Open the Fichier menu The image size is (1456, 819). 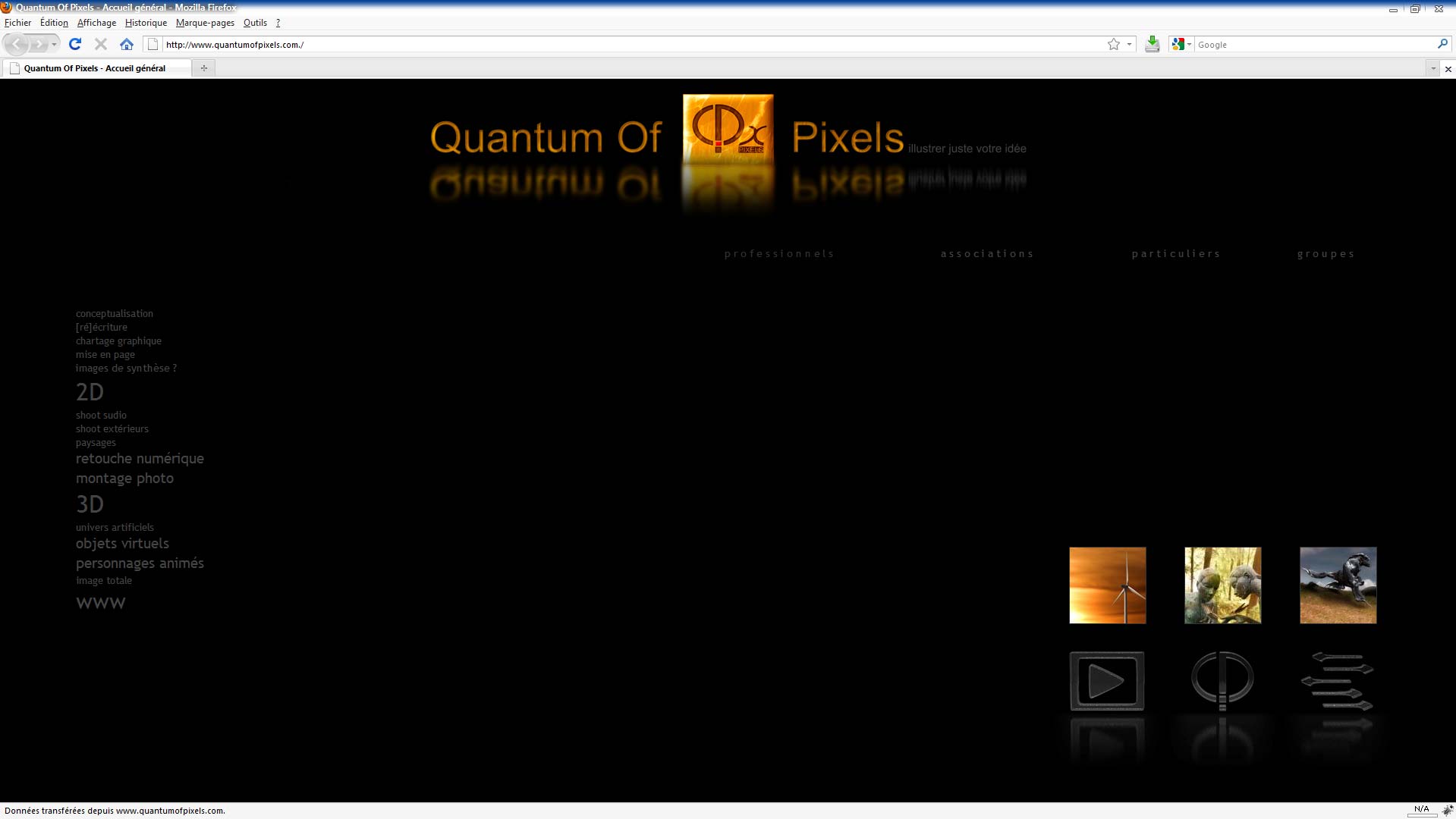tap(17, 23)
